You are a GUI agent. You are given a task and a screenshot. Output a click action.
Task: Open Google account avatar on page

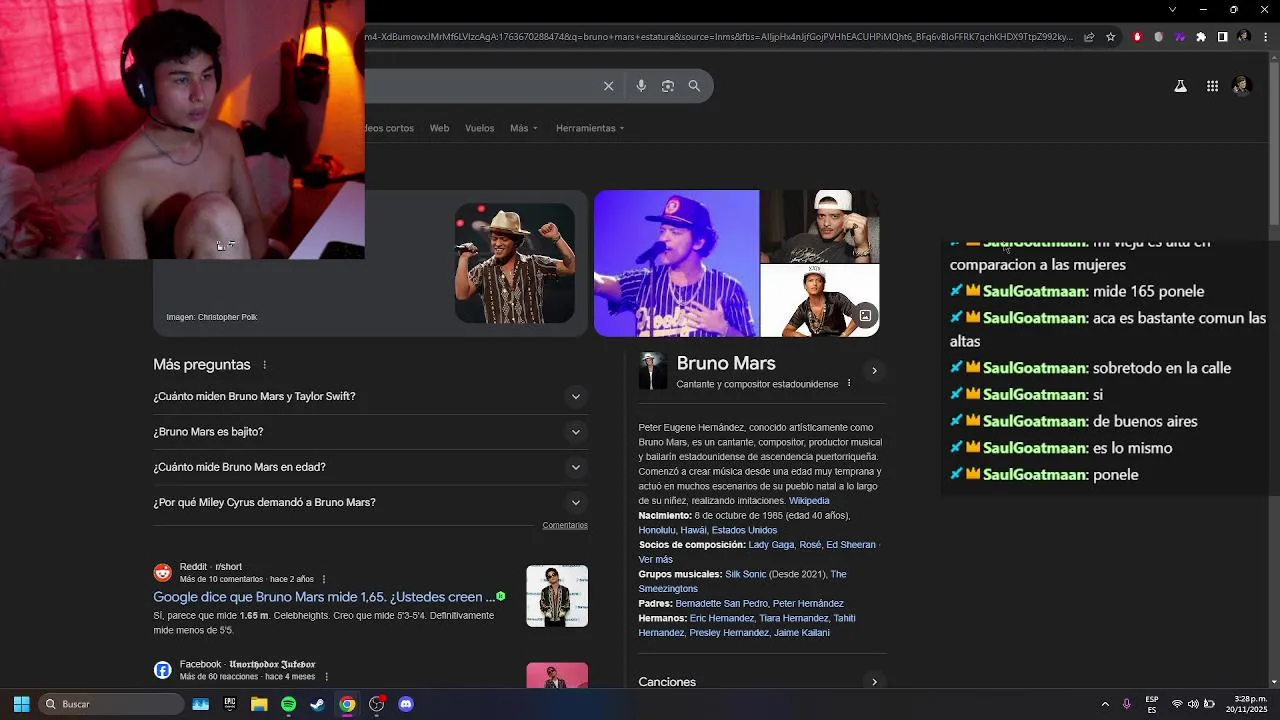[1241, 86]
